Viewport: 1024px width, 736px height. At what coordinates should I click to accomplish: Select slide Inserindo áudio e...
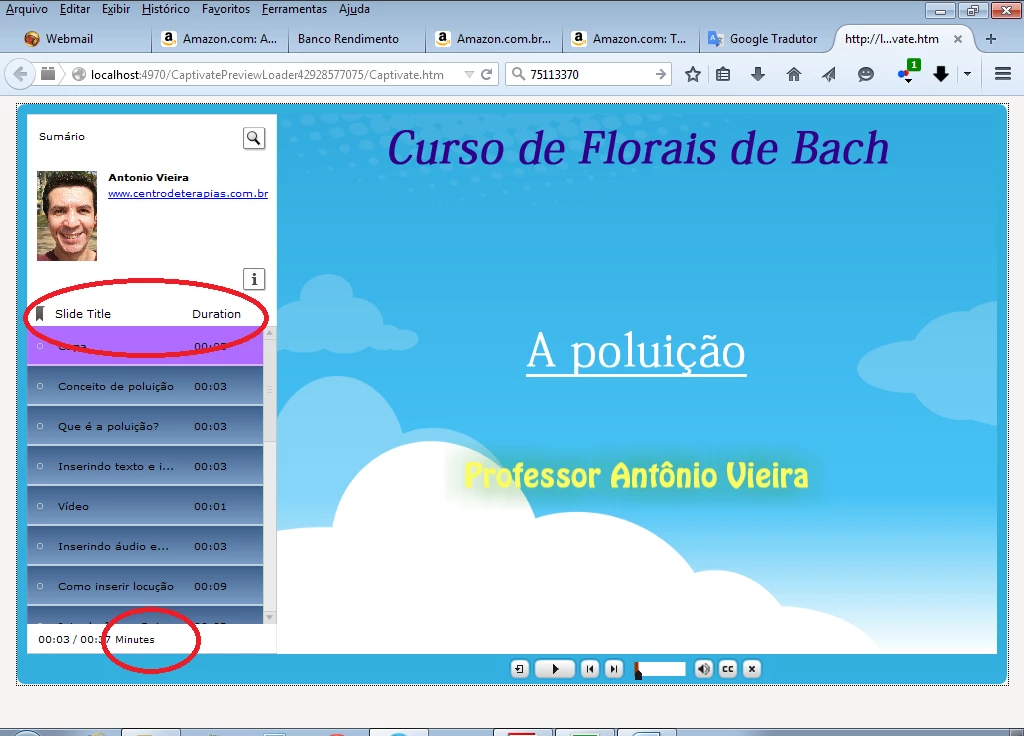click(x=145, y=546)
